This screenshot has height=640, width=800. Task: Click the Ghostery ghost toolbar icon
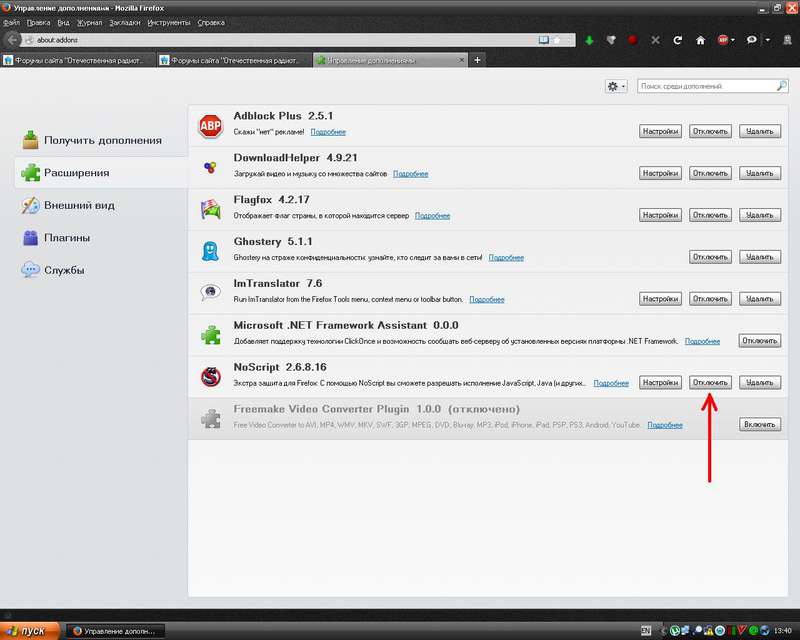coord(787,40)
